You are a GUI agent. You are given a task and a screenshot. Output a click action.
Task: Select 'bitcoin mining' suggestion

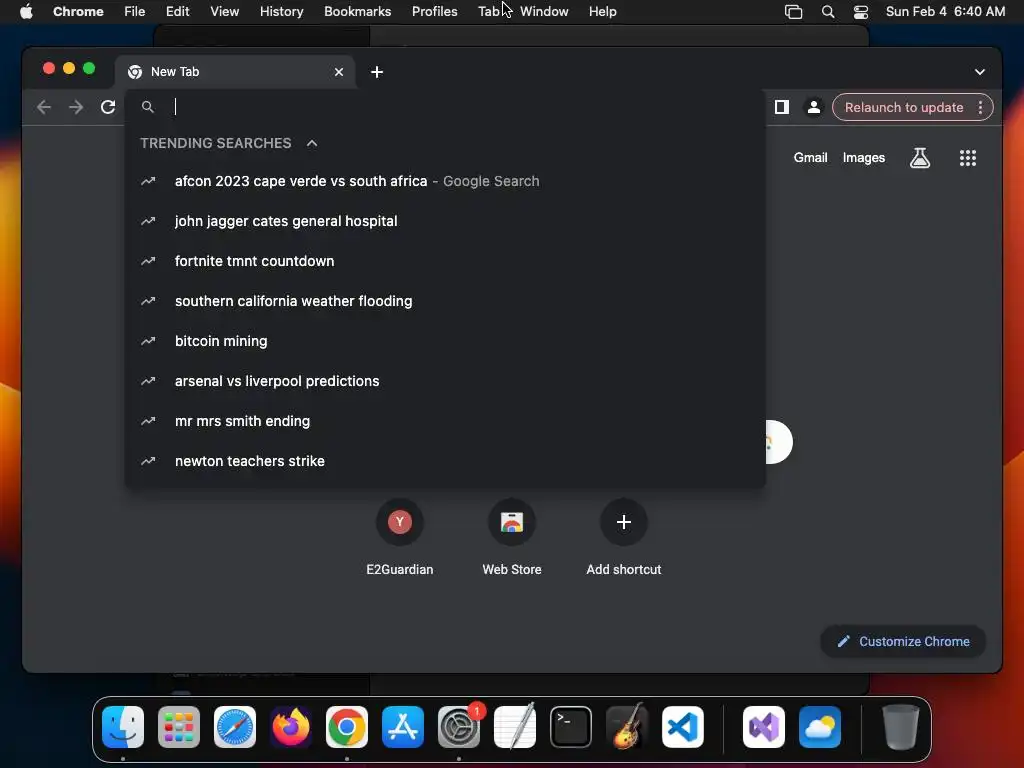[445, 341]
